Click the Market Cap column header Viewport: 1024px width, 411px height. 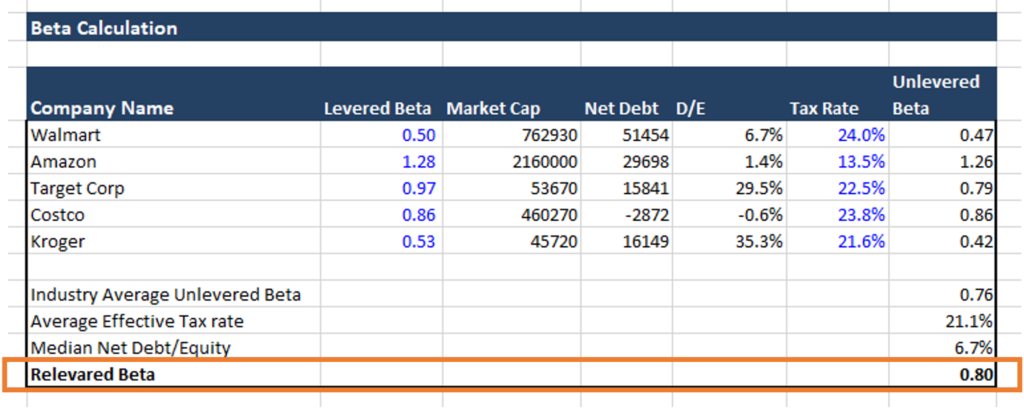click(x=493, y=109)
